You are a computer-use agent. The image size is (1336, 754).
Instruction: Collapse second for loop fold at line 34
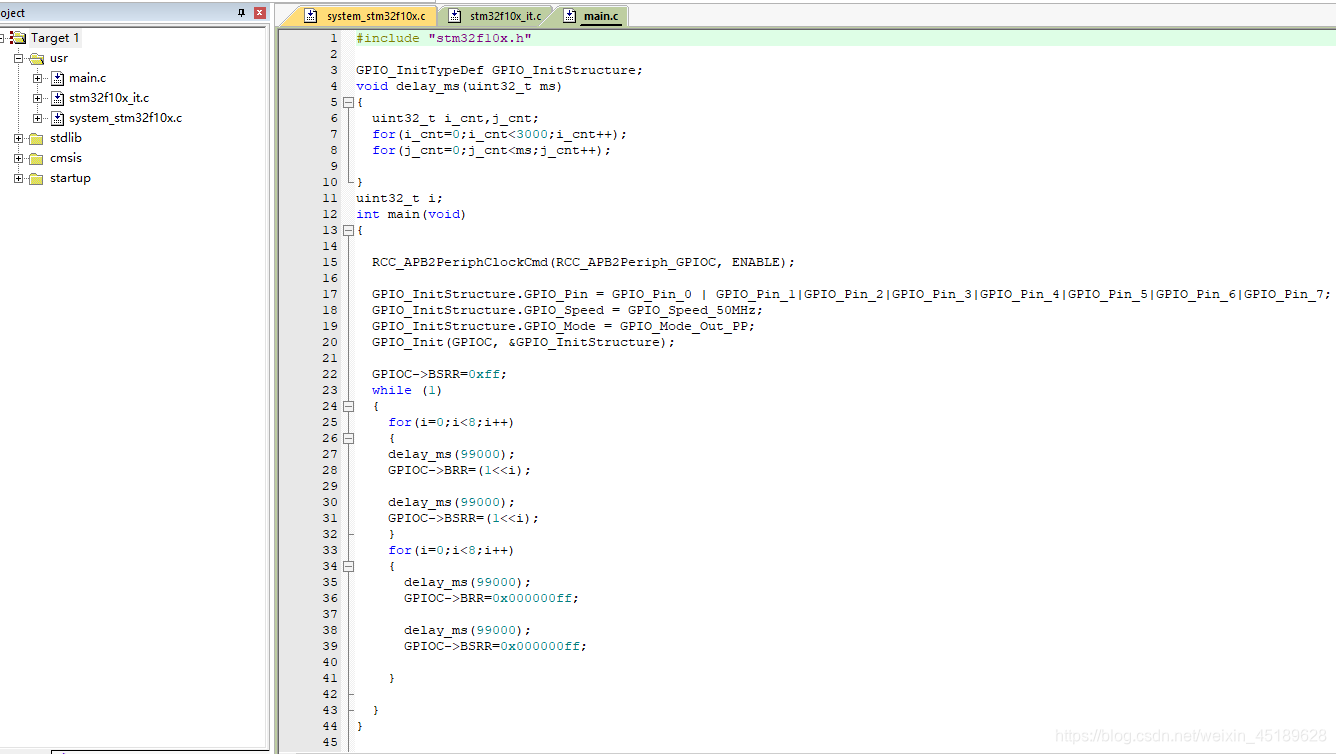tap(348, 566)
